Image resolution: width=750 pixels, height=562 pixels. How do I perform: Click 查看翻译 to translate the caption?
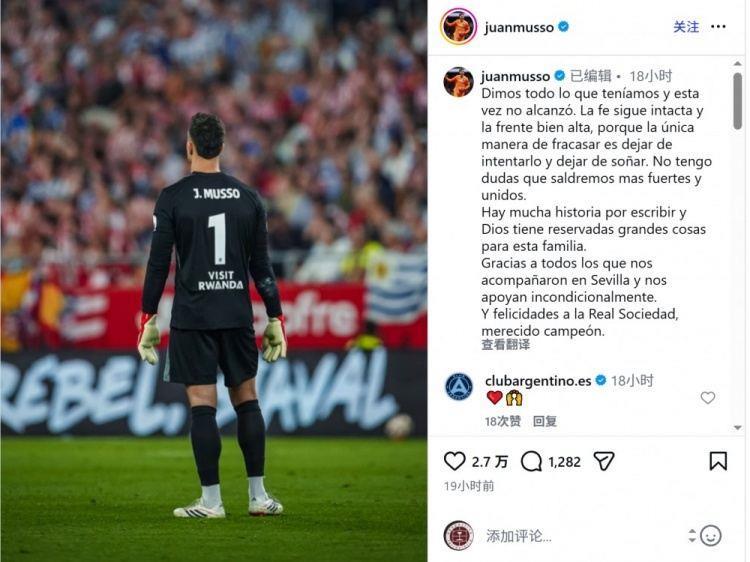click(x=506, y=345)
